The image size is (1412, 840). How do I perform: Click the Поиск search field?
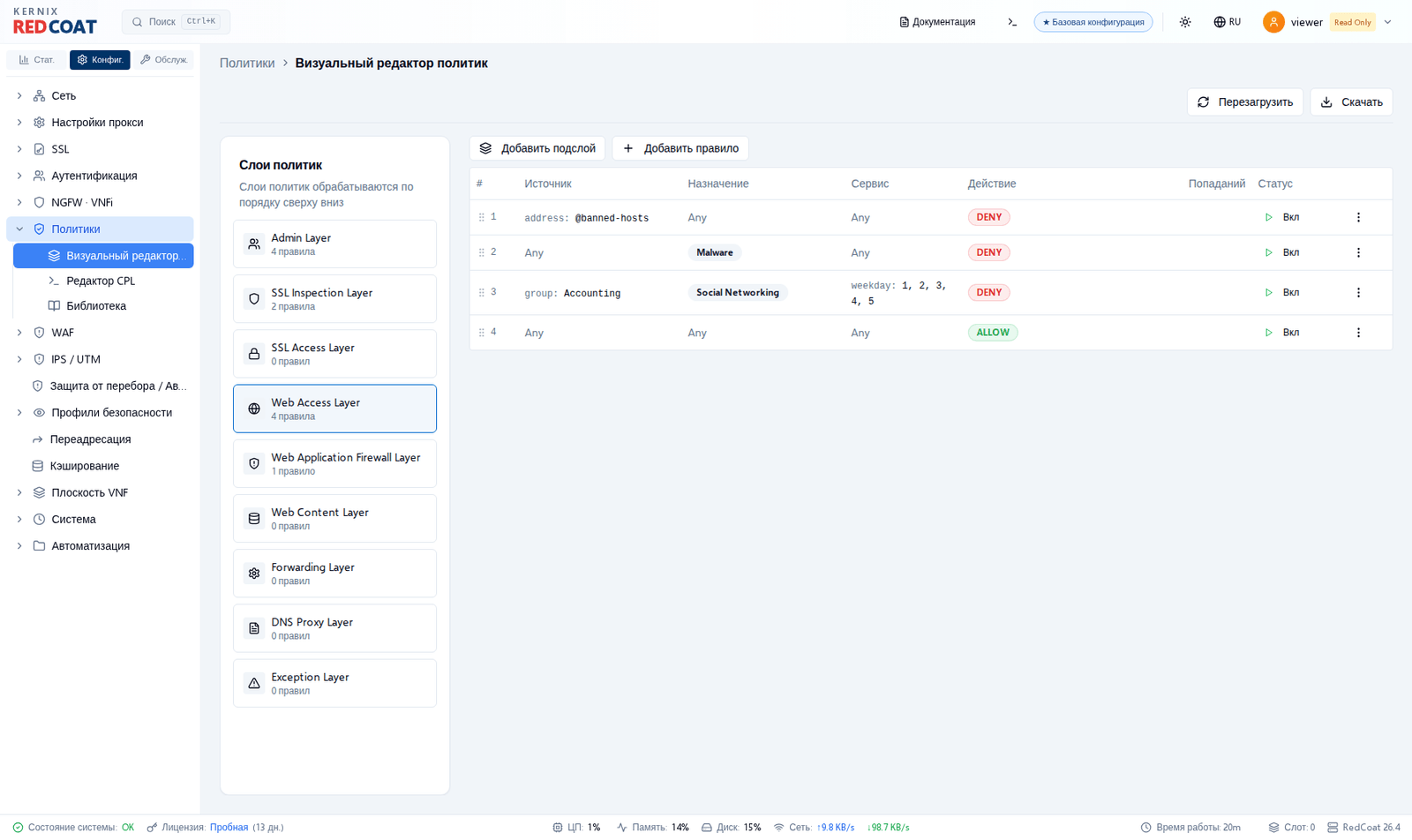click(x=176, y=21)
